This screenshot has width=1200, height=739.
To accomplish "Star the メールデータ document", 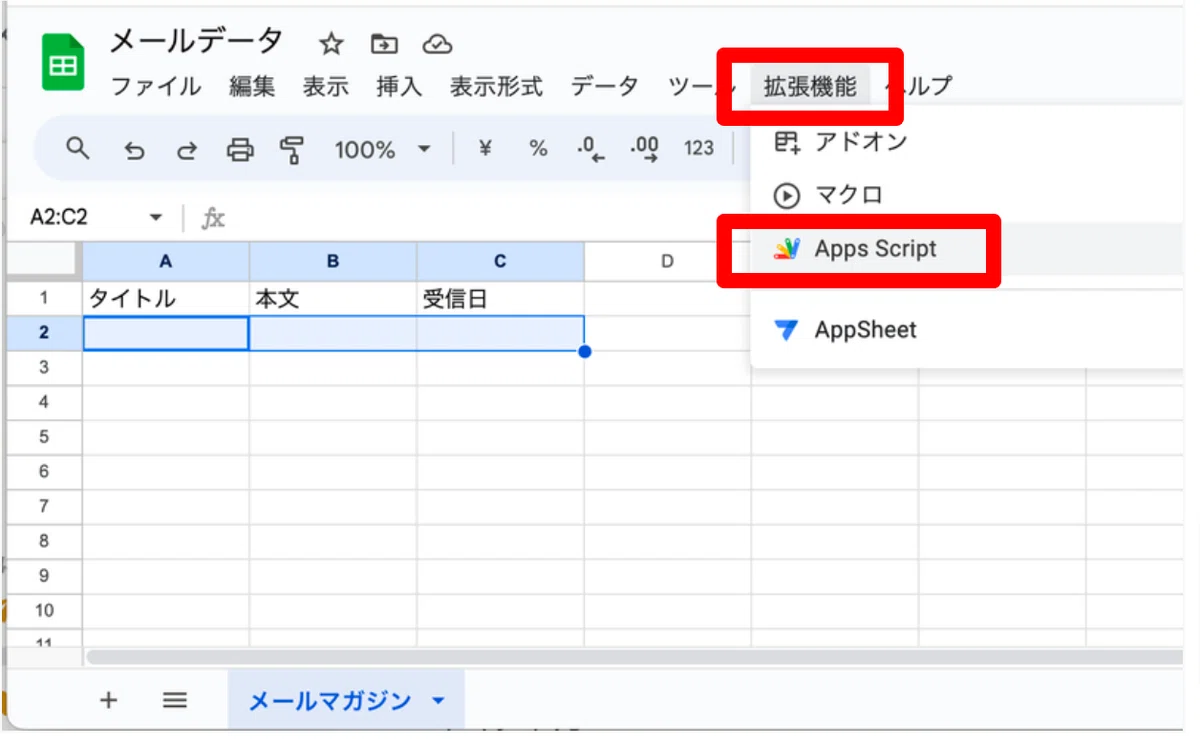I will point(331,44).
